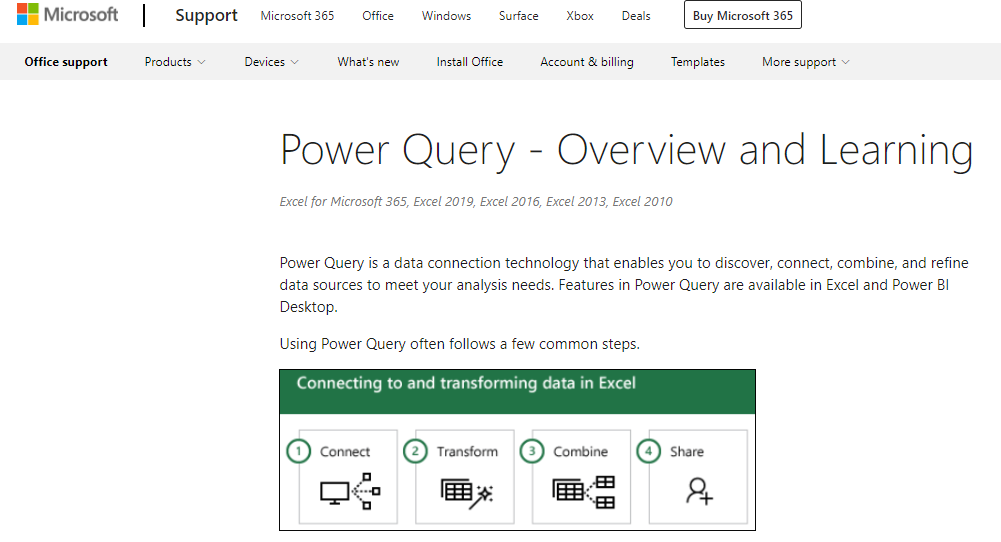This screenshot has height=542, width=1001.
Task: Select the Combine step label
Action: [x=580, y=451]
